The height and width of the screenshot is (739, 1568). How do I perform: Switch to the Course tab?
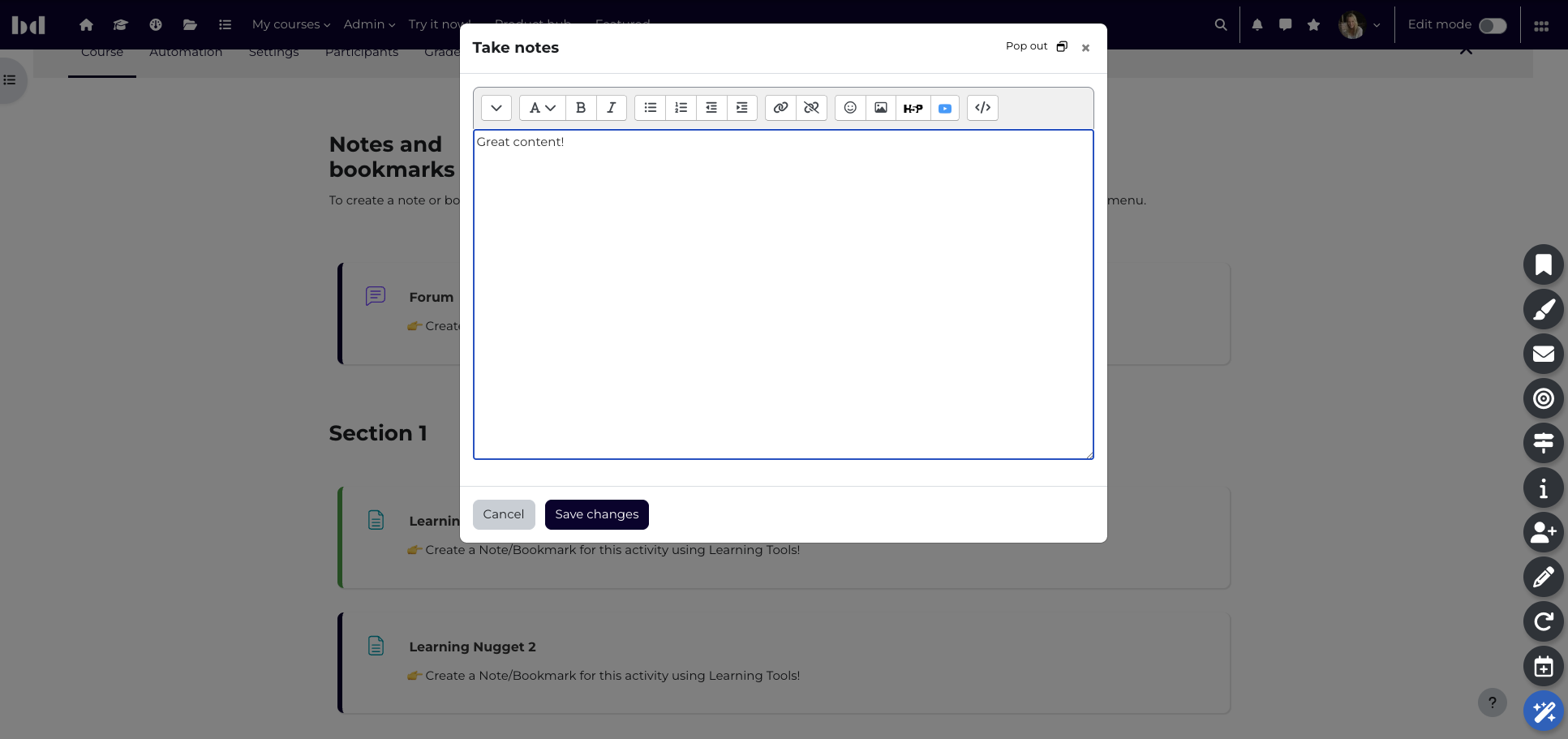coord(102,54)
